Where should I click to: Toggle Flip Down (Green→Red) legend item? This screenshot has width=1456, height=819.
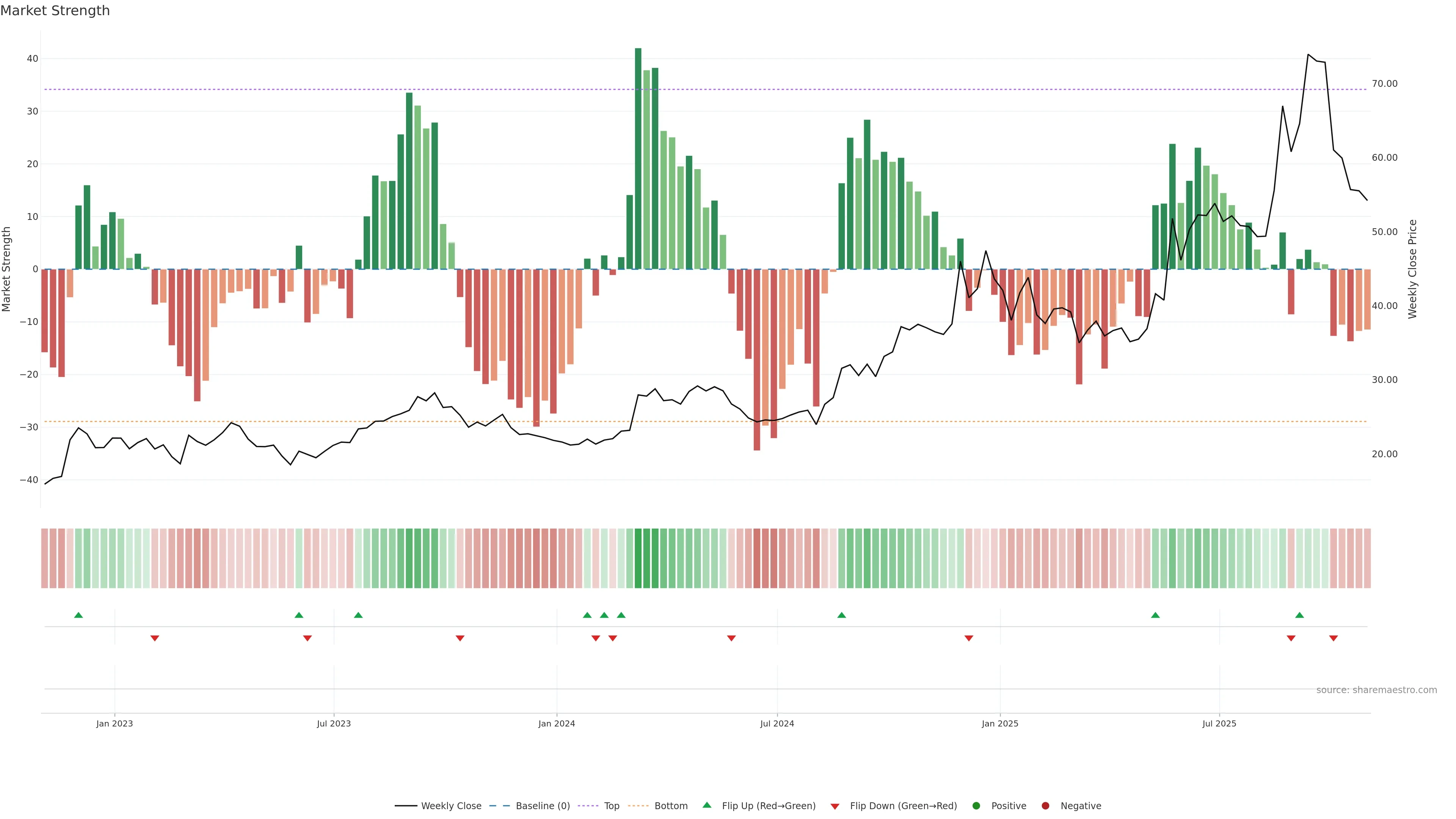[903, 806]
